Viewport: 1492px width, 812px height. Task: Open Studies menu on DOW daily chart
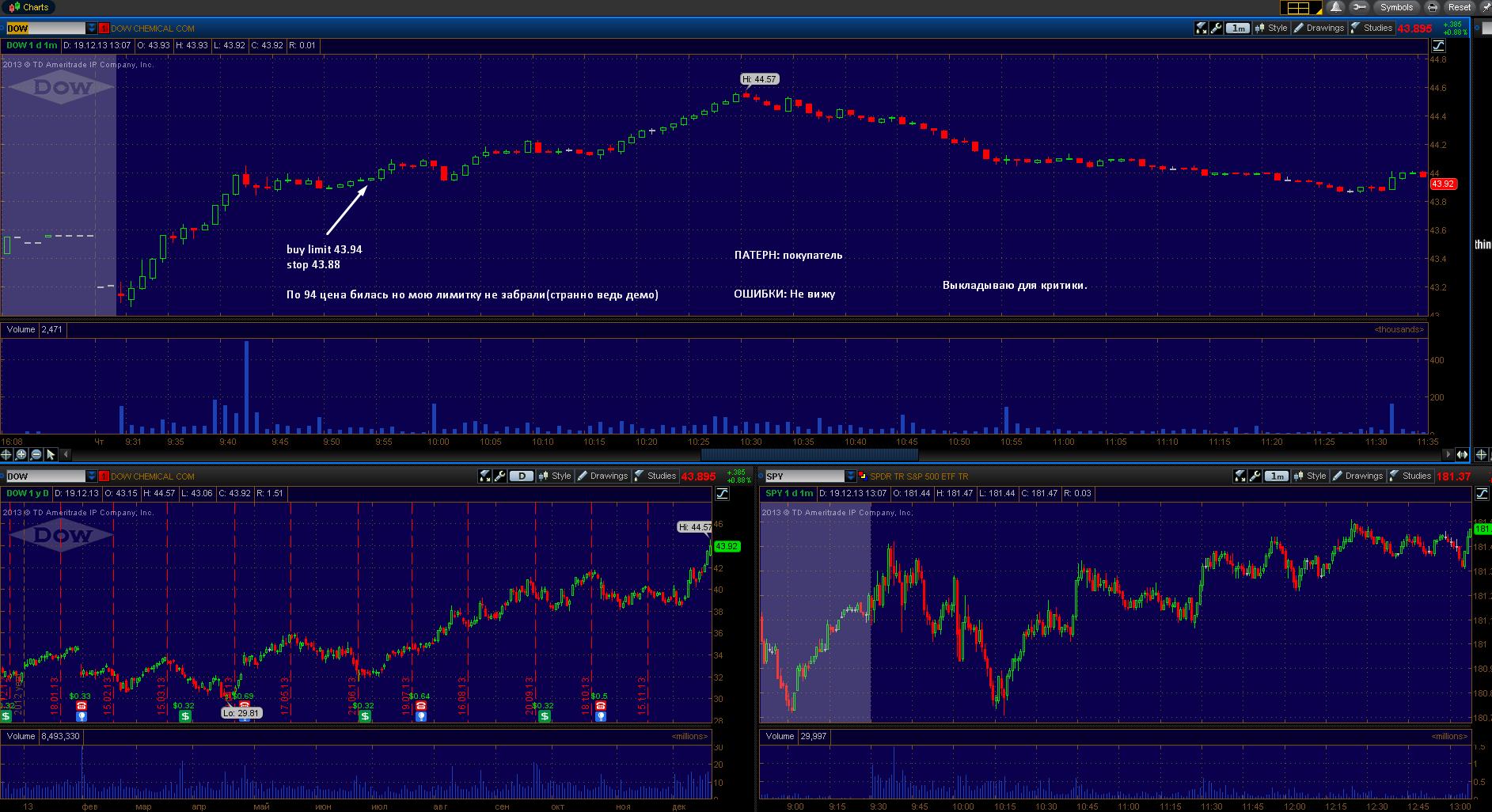tap(655, 476)
